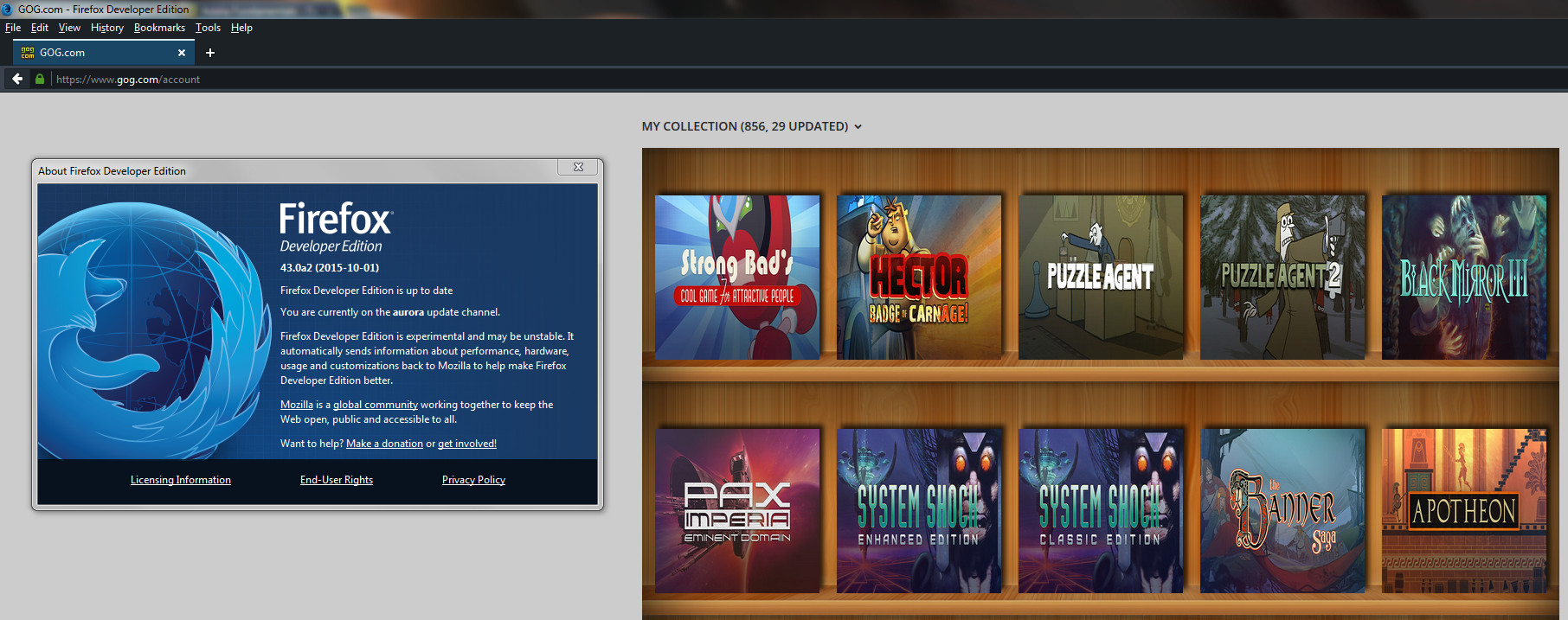Close the About Firefox Developer Edition dialog

(x=578, y=167)
